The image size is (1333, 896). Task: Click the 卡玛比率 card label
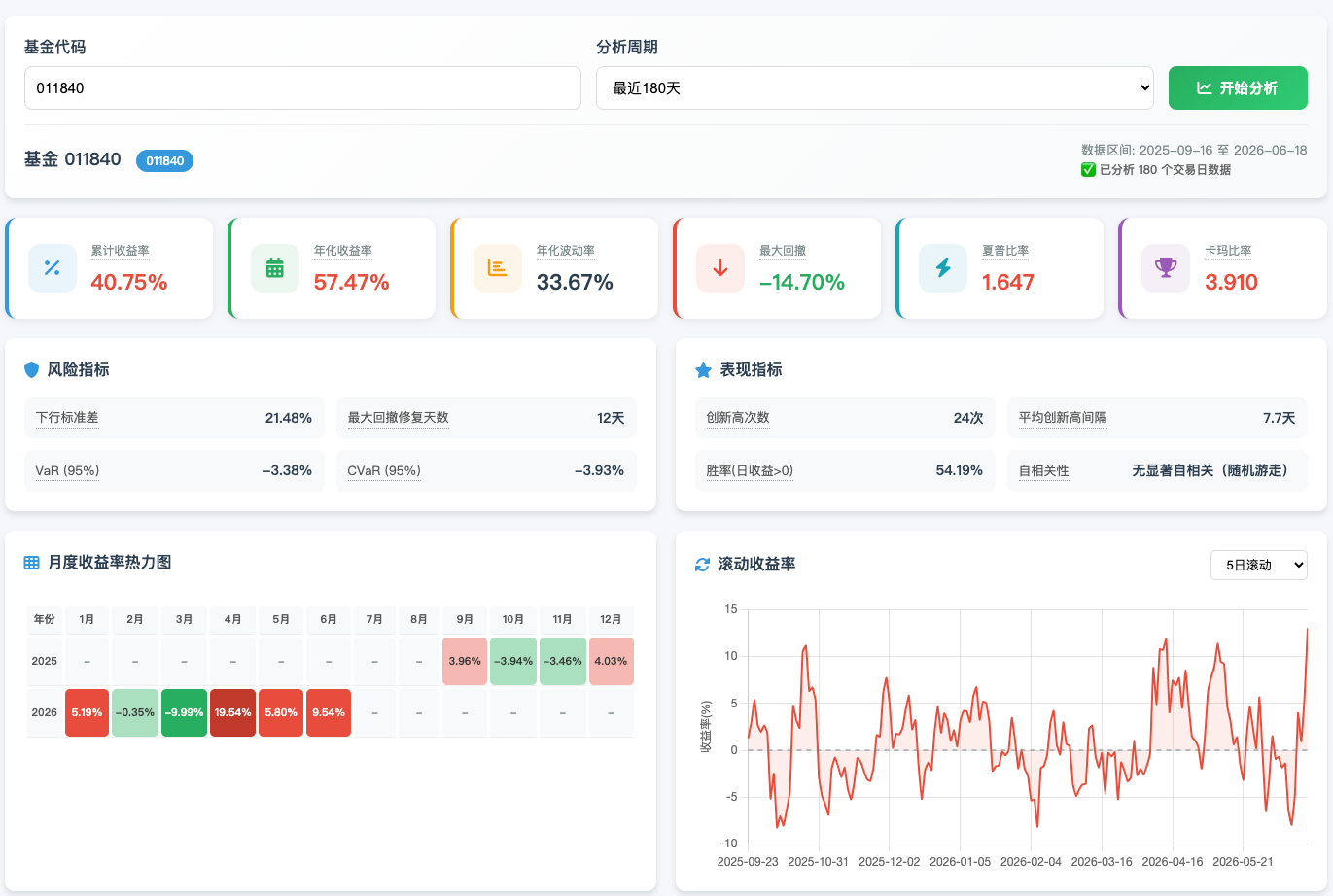point(1228,251)
